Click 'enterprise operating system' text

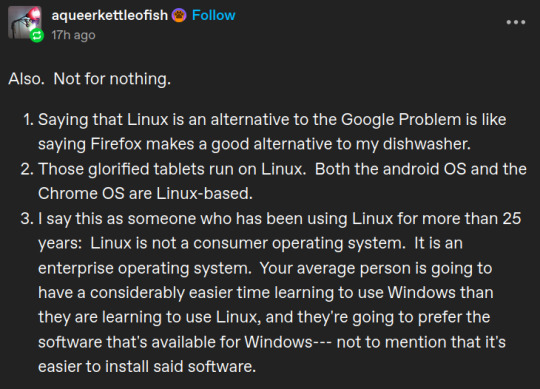pyautogui.click(x=143, y=269)
